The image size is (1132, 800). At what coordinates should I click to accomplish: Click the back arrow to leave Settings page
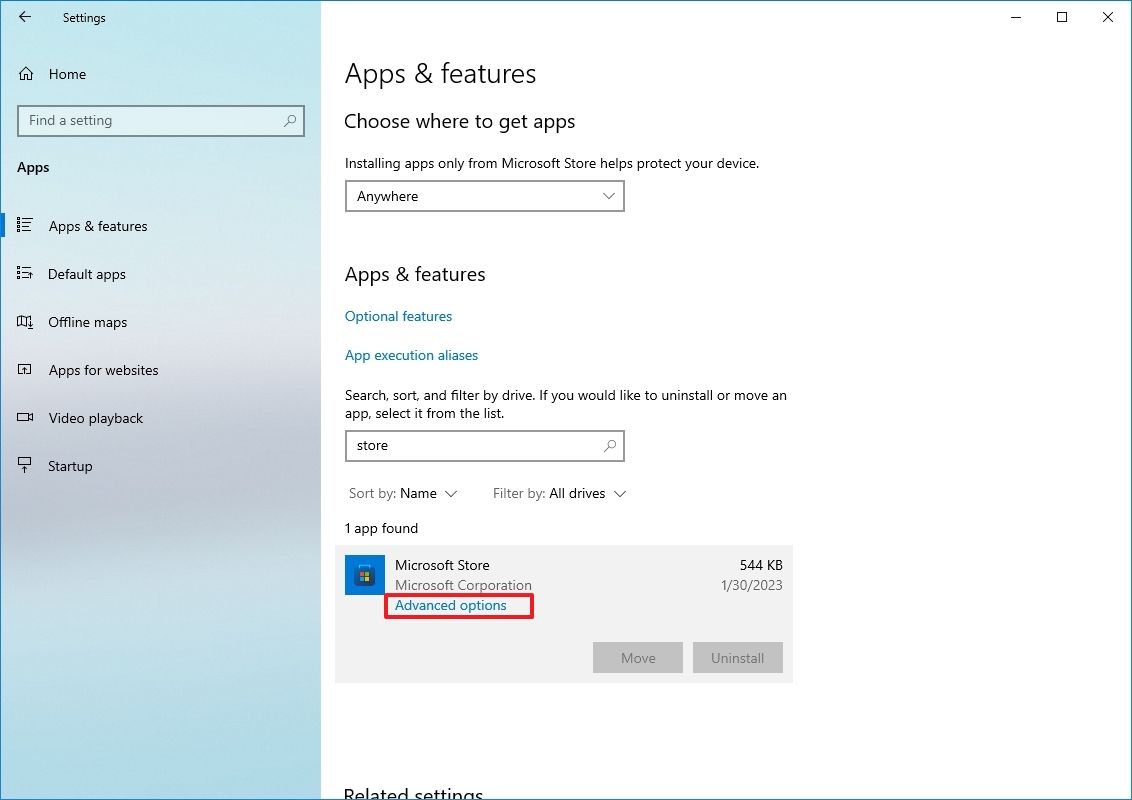click(25, 17)
